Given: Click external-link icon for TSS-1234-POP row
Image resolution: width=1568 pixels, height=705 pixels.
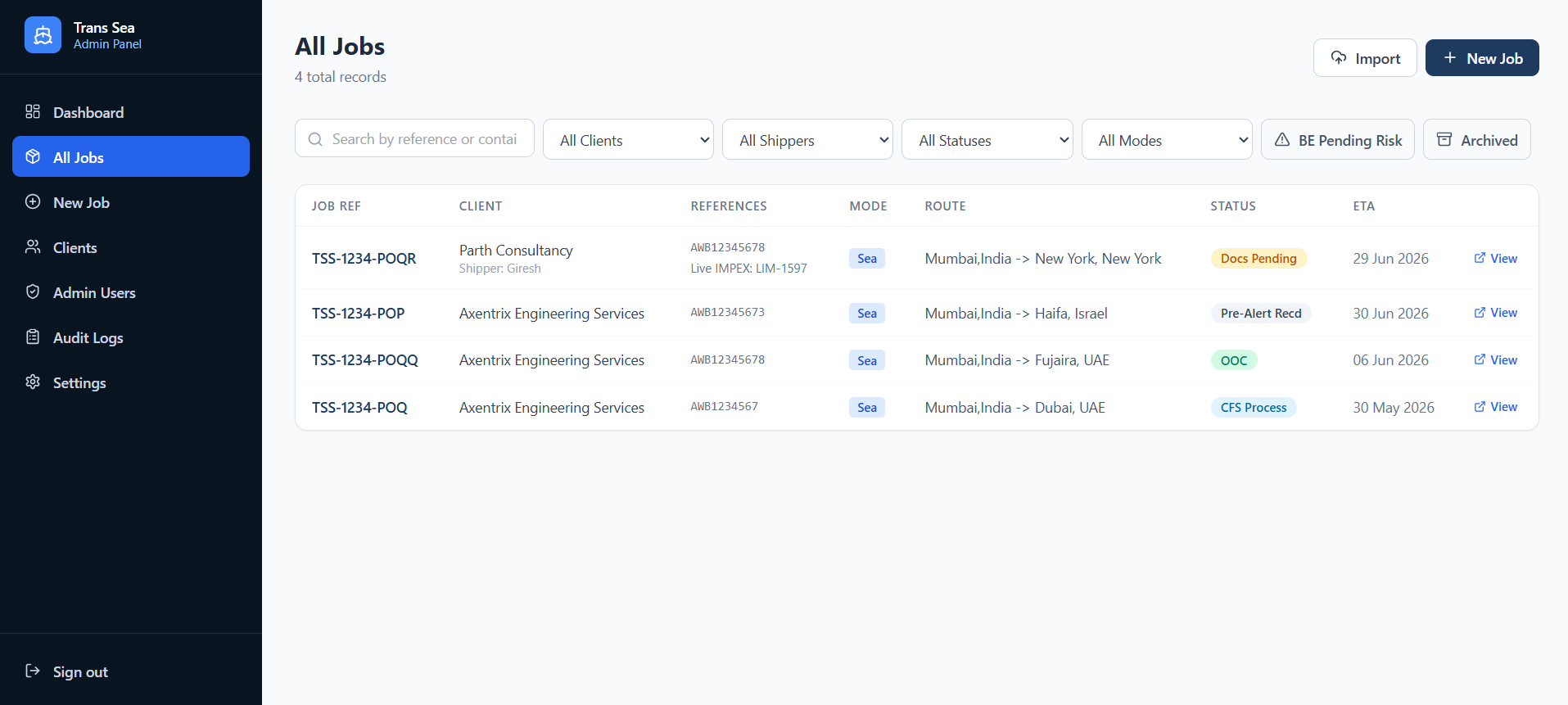Looking at the screenshot, I should coord(1480,312).
